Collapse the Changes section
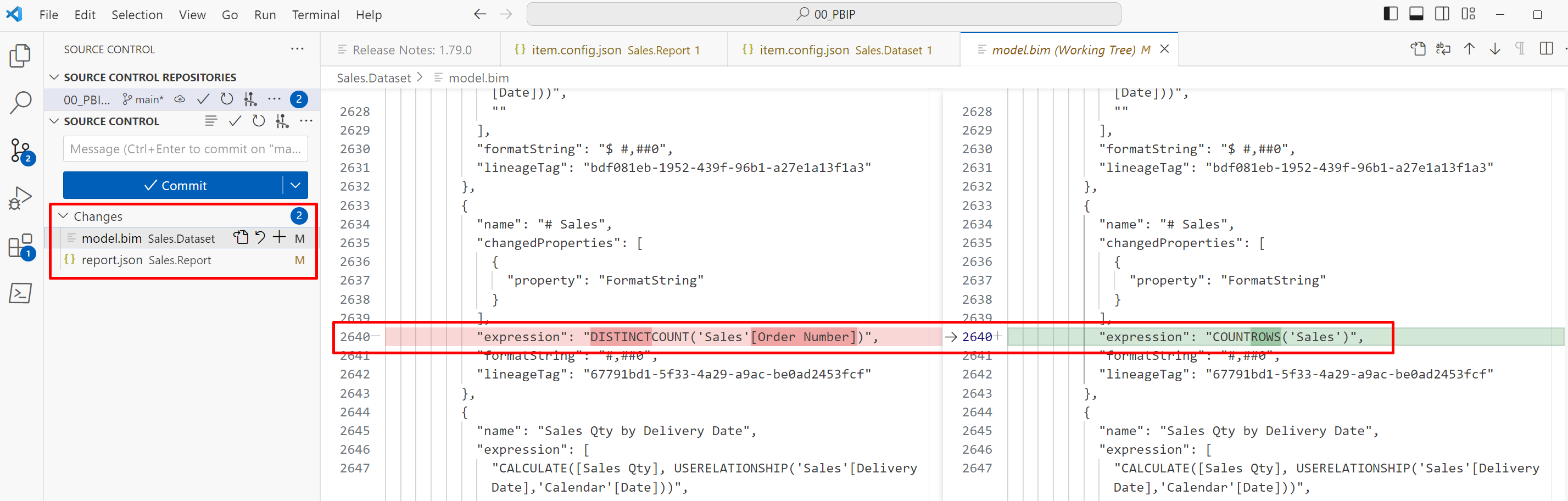Screen dimensions: 1568x501 [63, 215]
